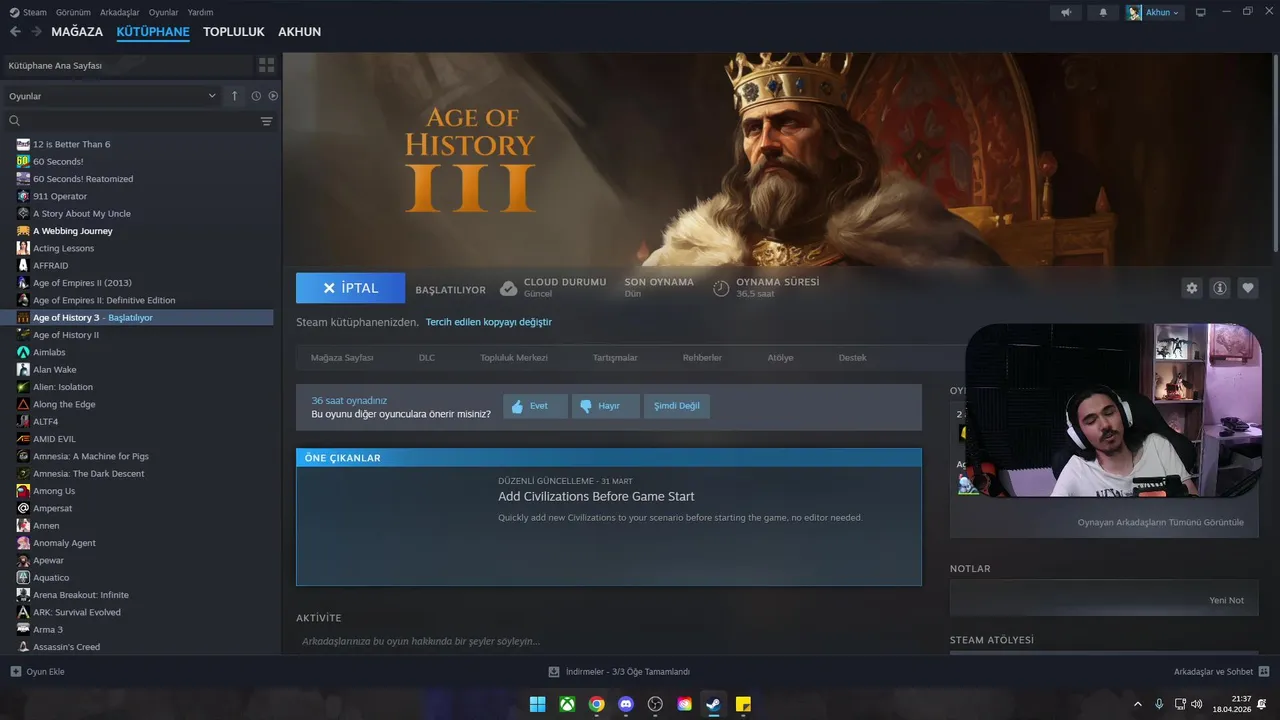Open the Windows Start menu
1280x720 pixels.
[x=538, y=704]
